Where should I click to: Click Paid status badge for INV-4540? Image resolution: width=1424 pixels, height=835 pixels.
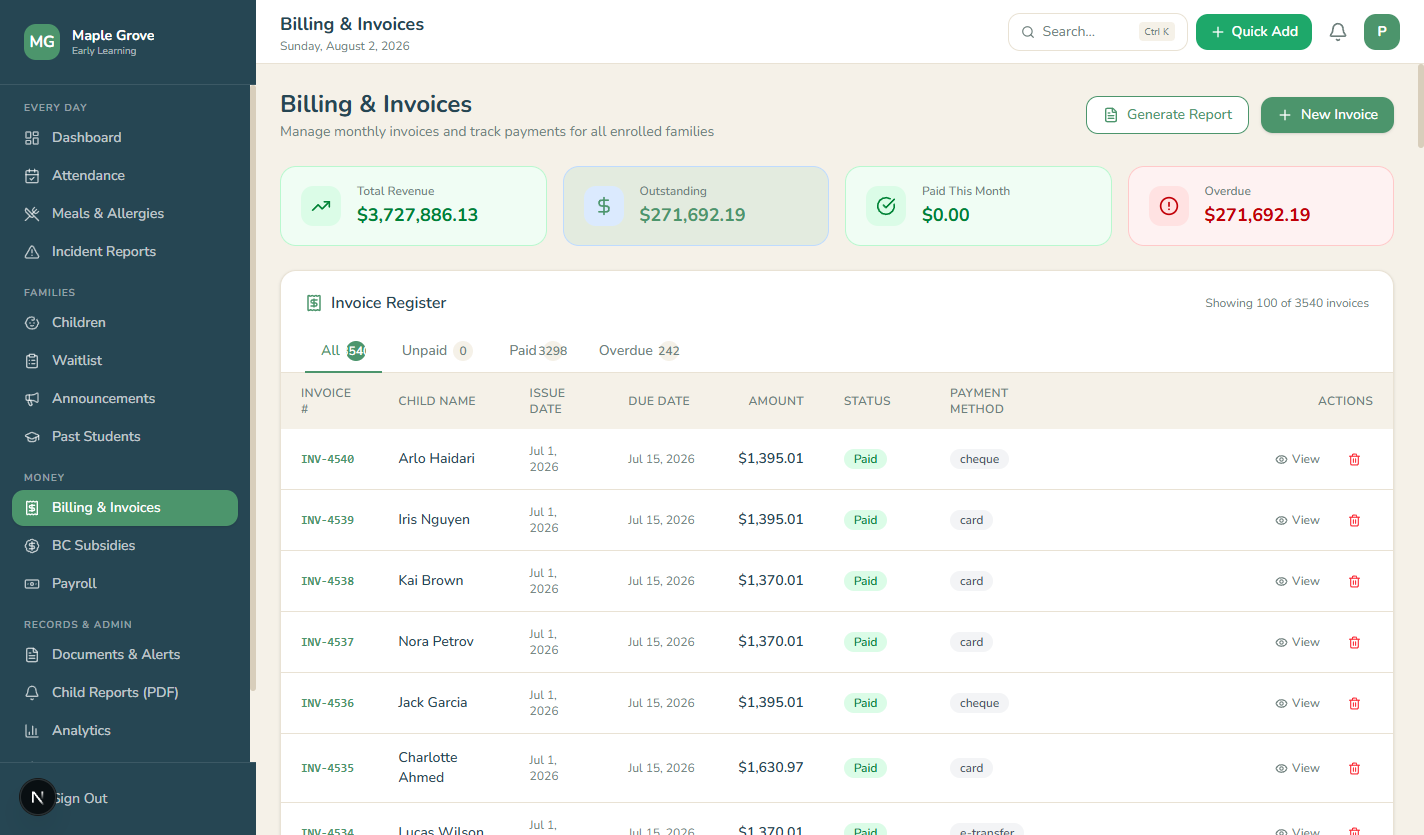865,460
